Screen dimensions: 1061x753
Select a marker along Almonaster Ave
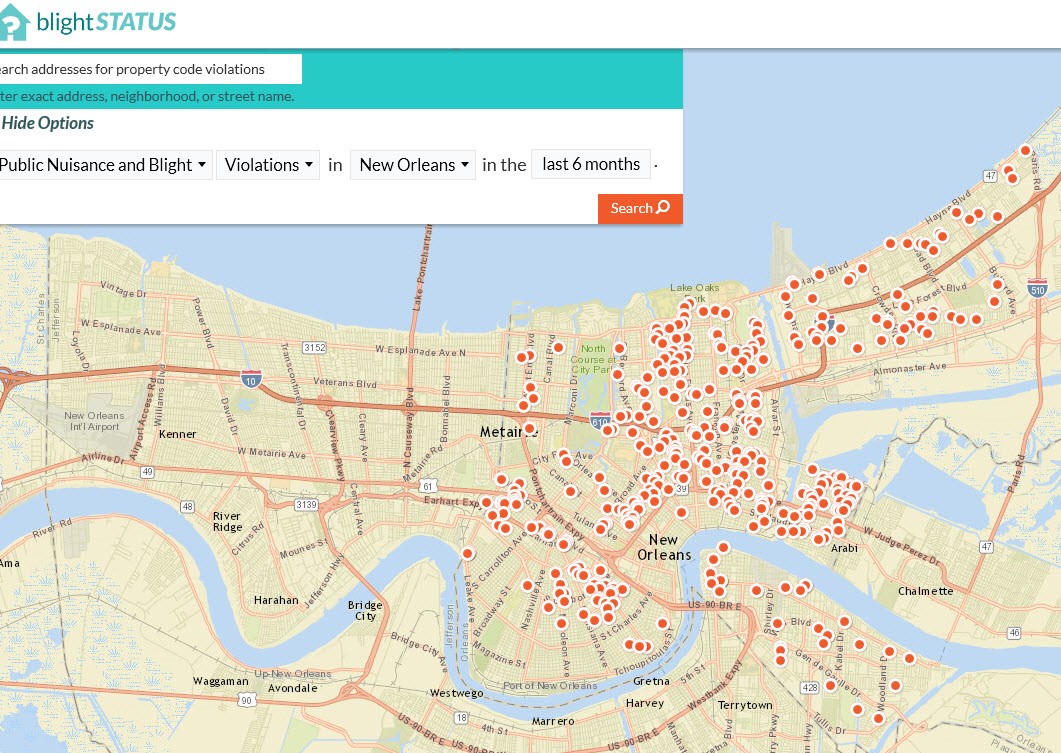[857, 348]
